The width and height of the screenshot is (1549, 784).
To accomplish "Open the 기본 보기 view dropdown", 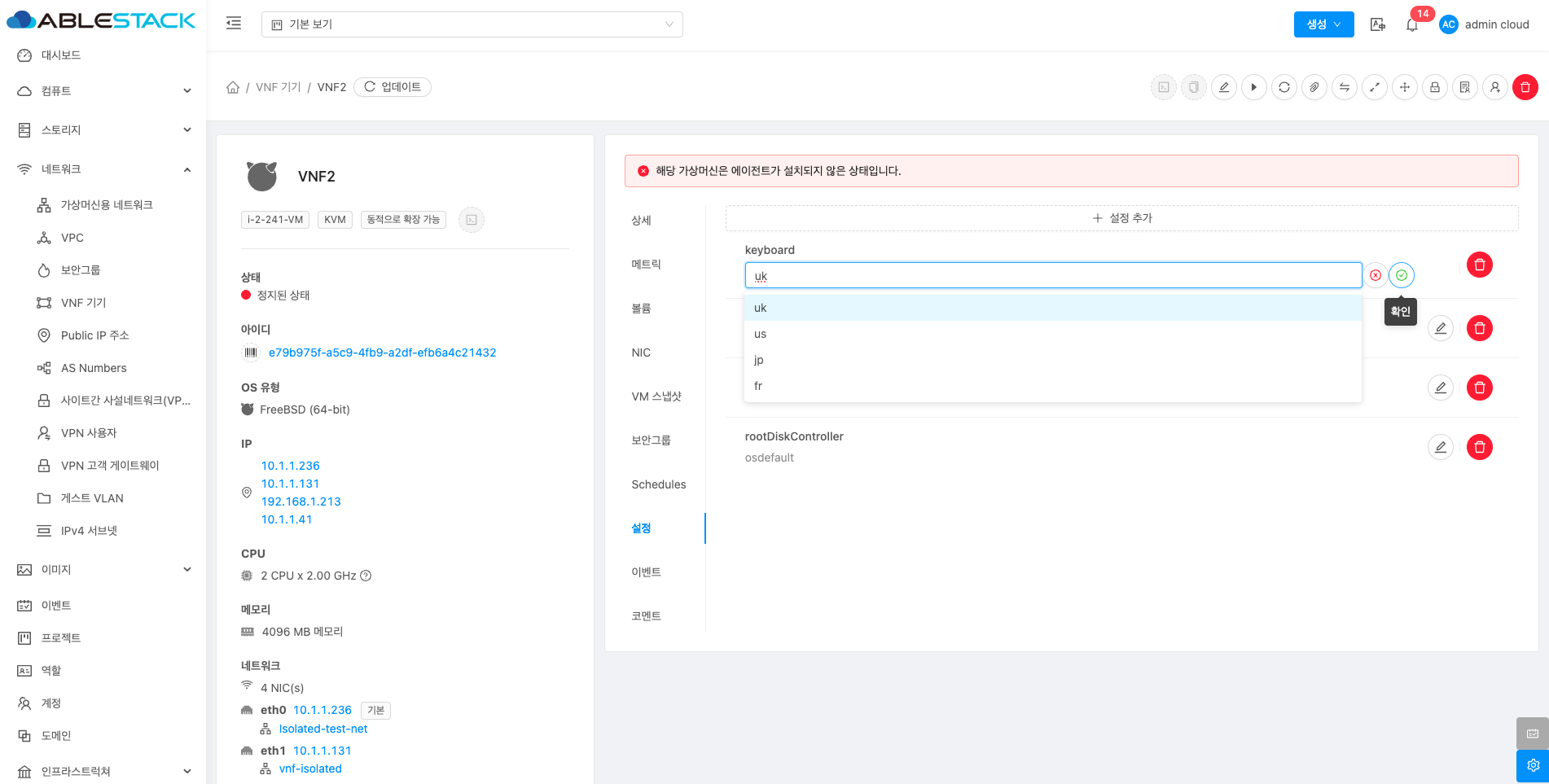I will tap(472, 24).
